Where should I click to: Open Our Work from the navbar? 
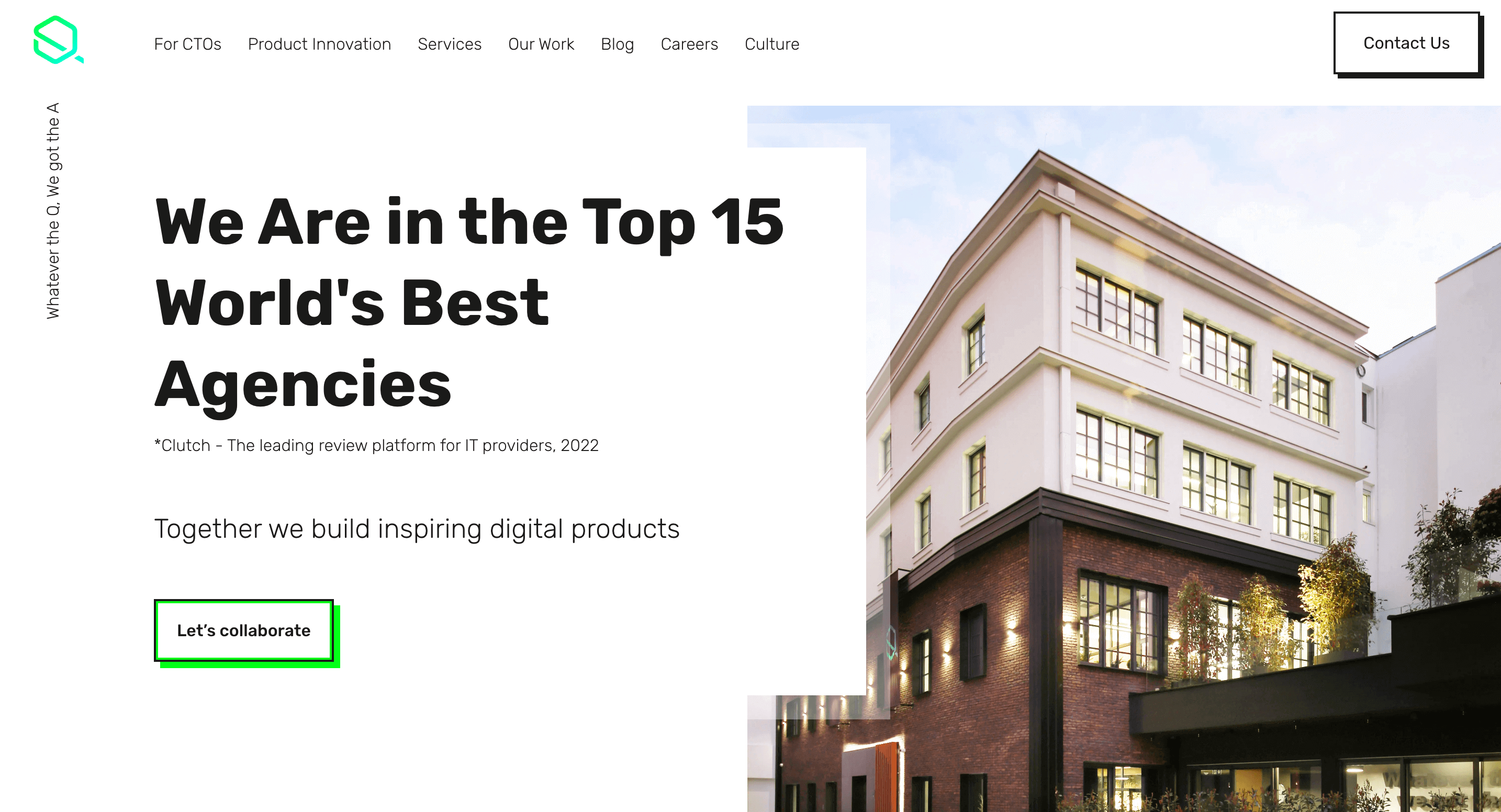541,44
